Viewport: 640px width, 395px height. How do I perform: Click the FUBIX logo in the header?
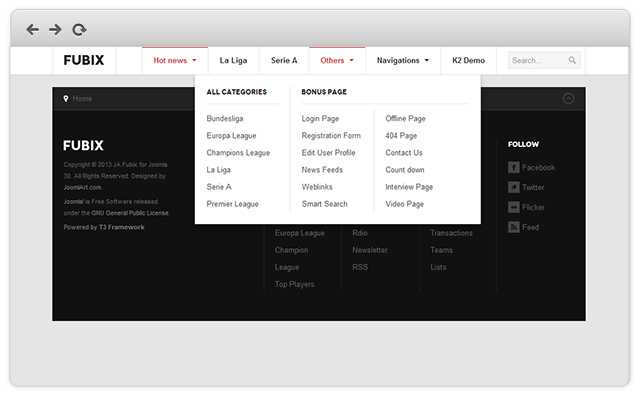(x=84, y=60)
